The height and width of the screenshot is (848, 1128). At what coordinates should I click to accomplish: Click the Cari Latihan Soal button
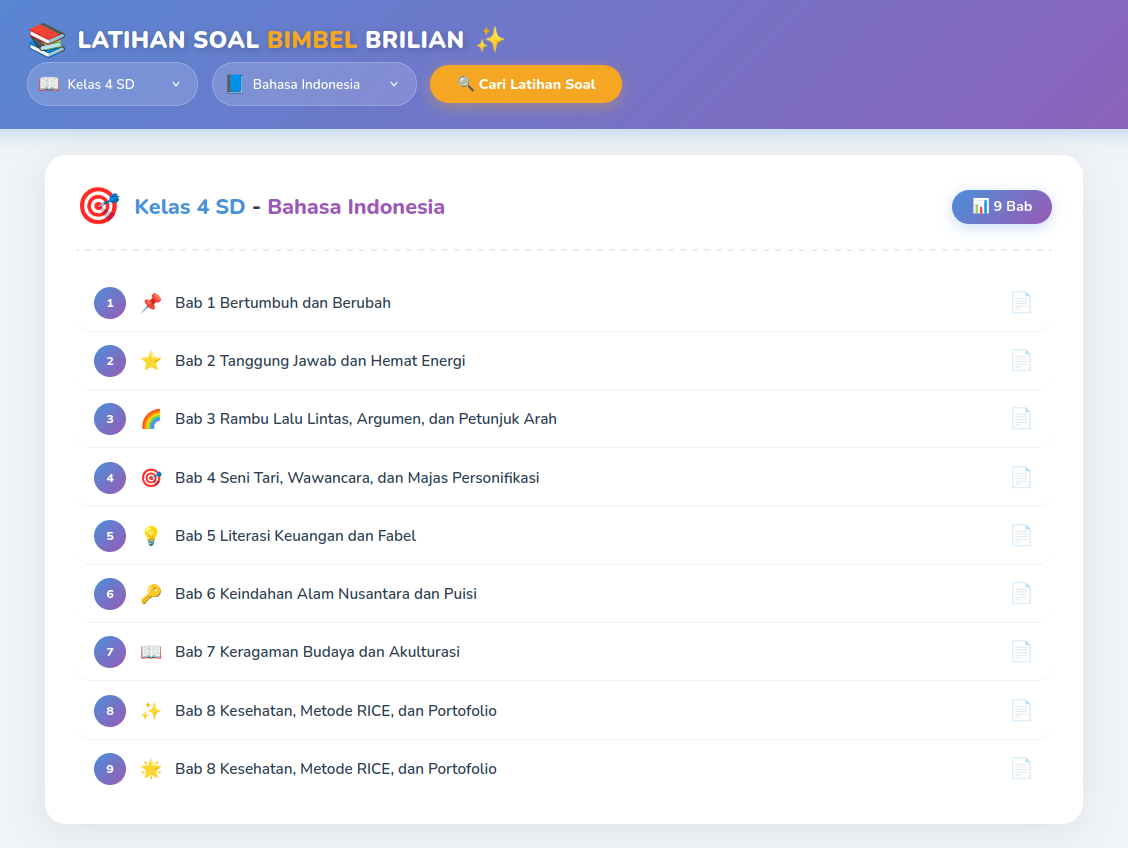click(x=526, y=84)
